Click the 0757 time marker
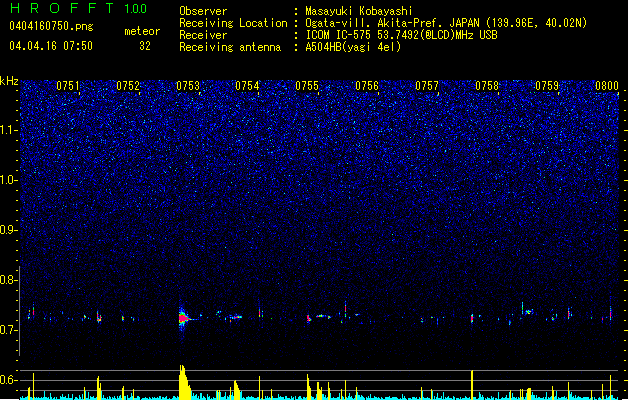629x400 pixels. point(427,86)
